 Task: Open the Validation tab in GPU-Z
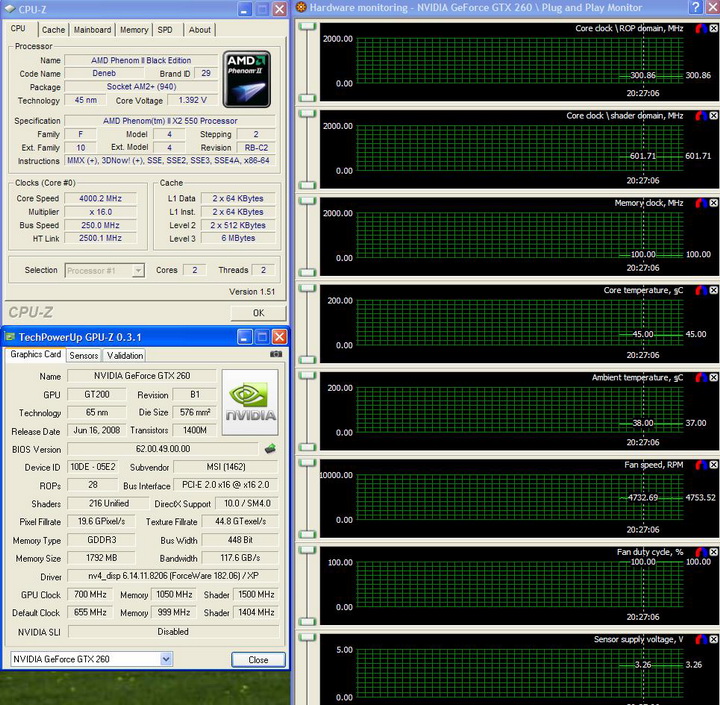125,355
